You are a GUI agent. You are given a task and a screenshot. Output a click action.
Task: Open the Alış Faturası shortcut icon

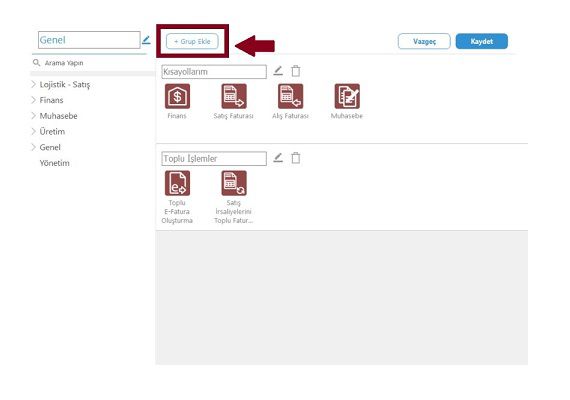pyautogui.click(x=290, y=96)
